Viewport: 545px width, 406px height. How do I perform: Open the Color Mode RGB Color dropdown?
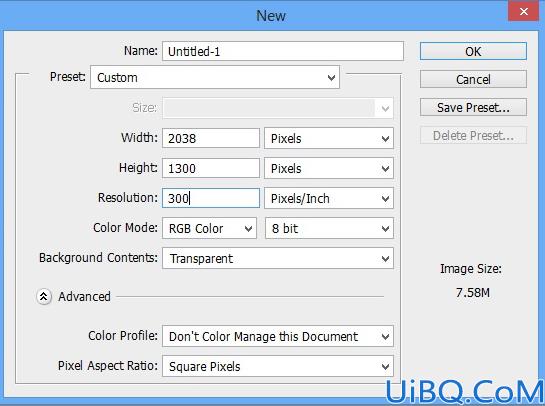click(209, 228)
